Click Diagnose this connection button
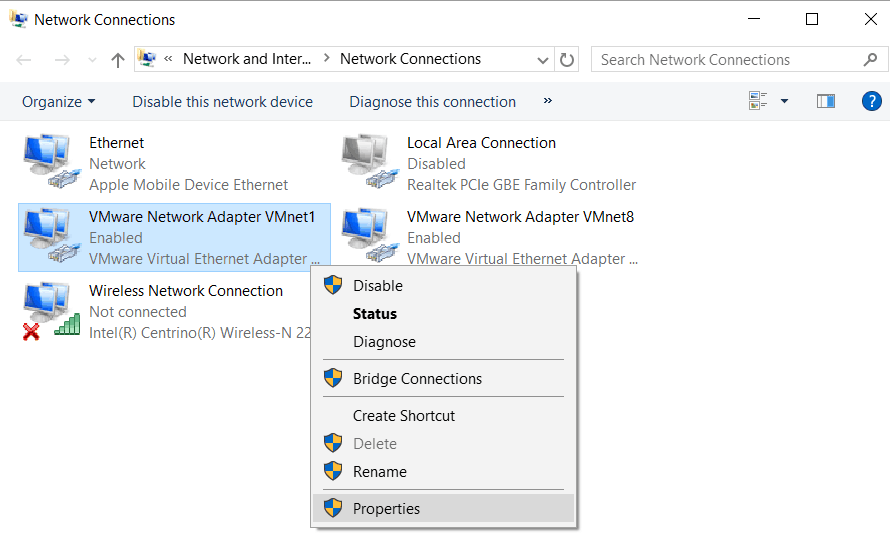890x537 pixels. pyautogui.click(x=432, y=102)
